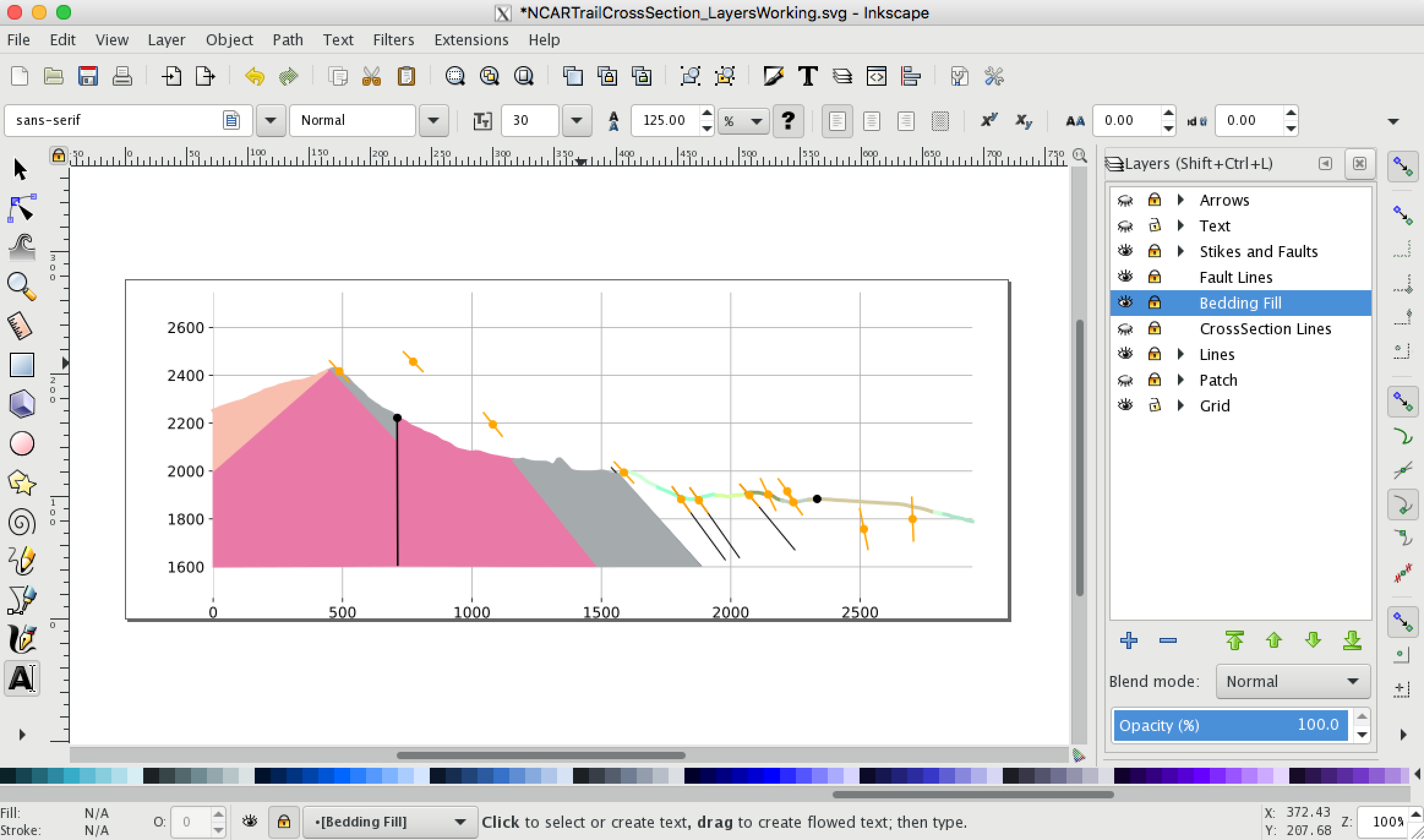Screen dimensions: 1424x840
Task: Open the font family dropdown arrow
Action: coord(270,120)
